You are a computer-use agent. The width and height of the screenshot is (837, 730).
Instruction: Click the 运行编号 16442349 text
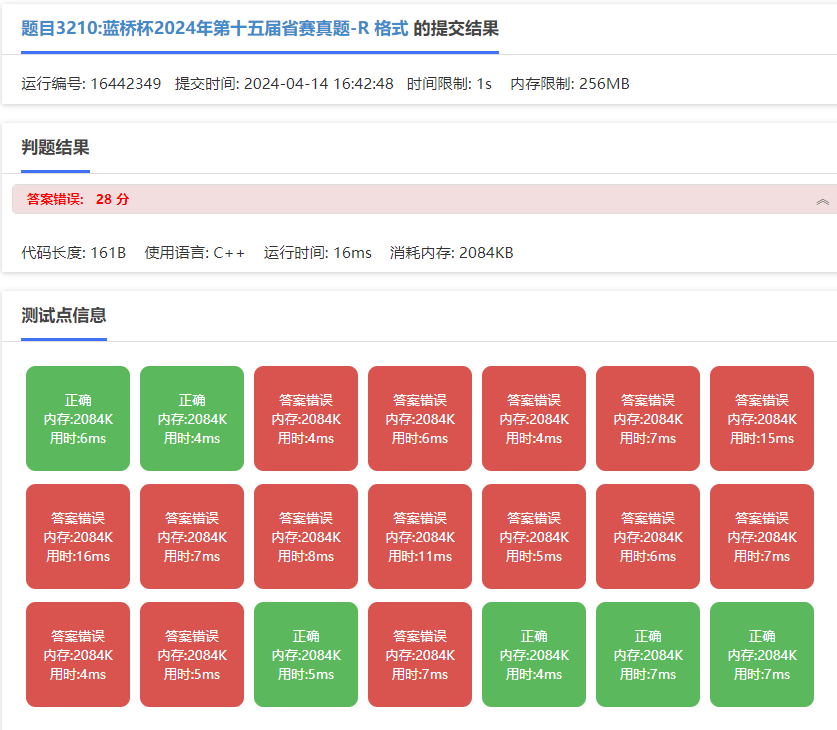(91, 84)
